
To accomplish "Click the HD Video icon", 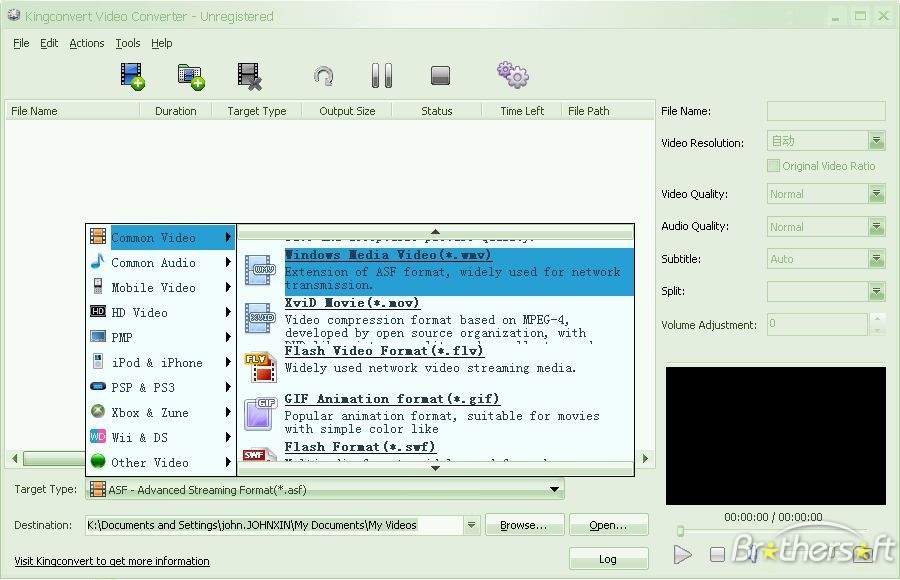I will click(98, 311).
